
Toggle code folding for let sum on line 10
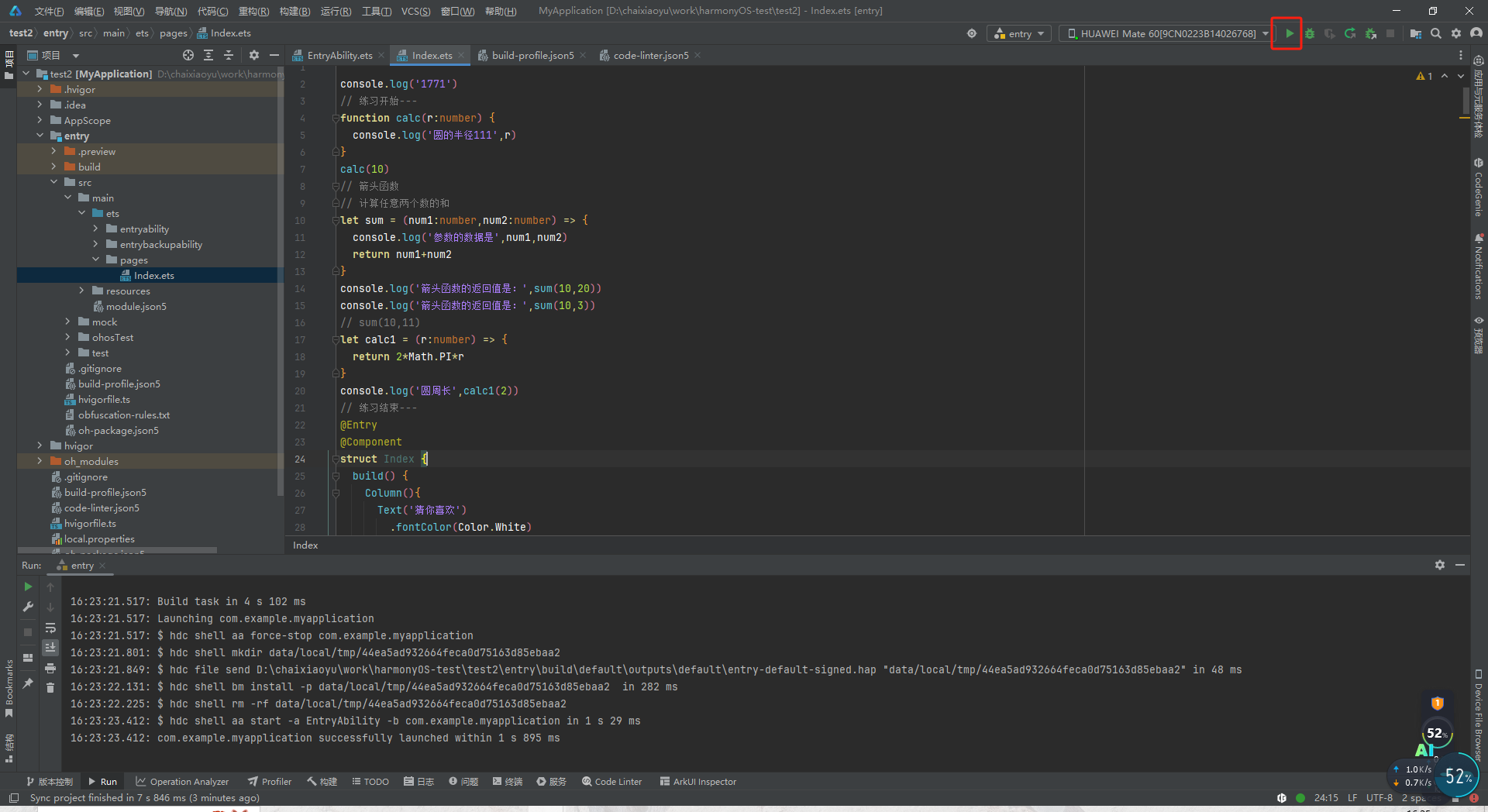[336, 220]
